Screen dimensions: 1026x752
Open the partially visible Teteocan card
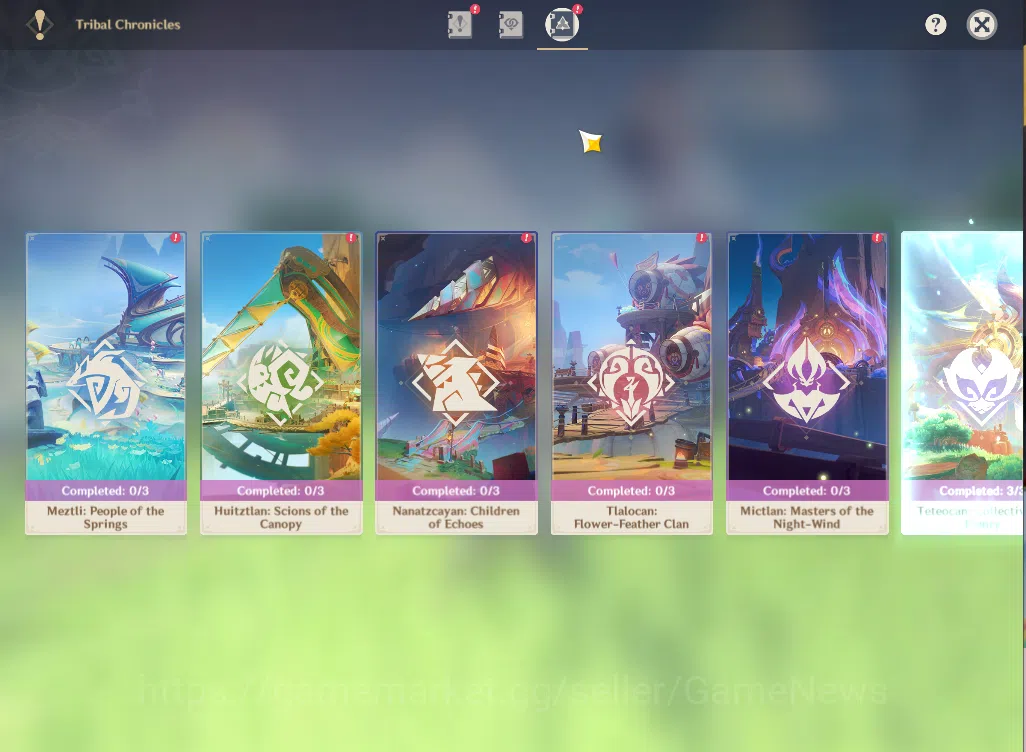(x=962, y=383)
